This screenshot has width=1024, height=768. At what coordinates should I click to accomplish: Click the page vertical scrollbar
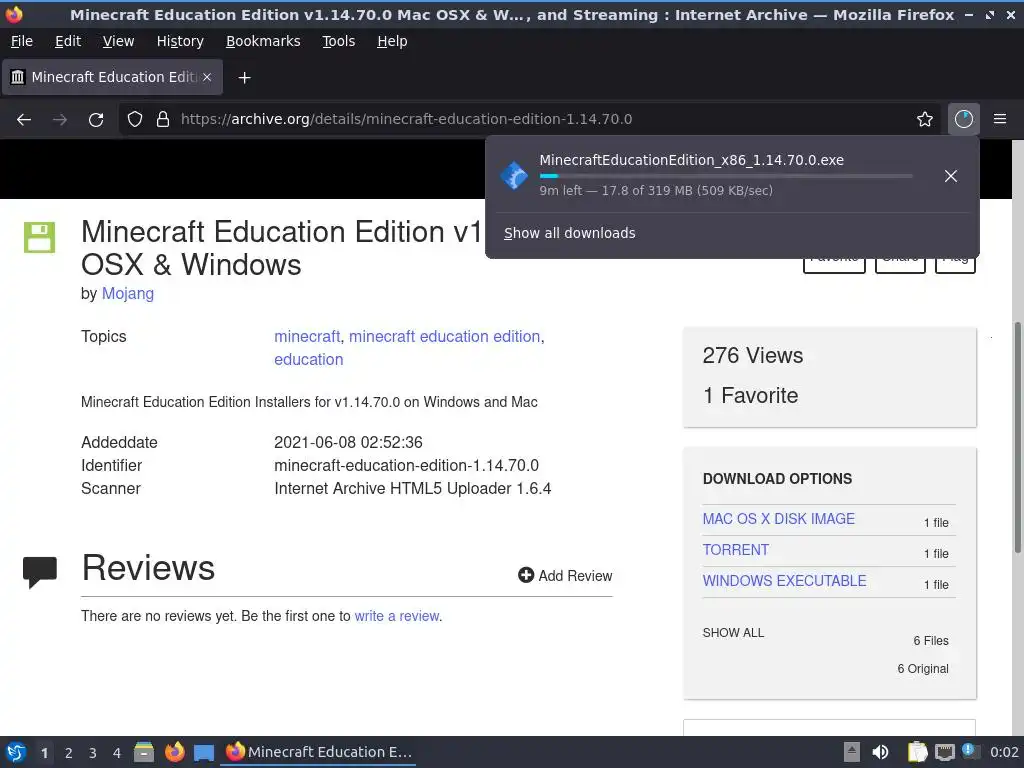pos(1017,436)
